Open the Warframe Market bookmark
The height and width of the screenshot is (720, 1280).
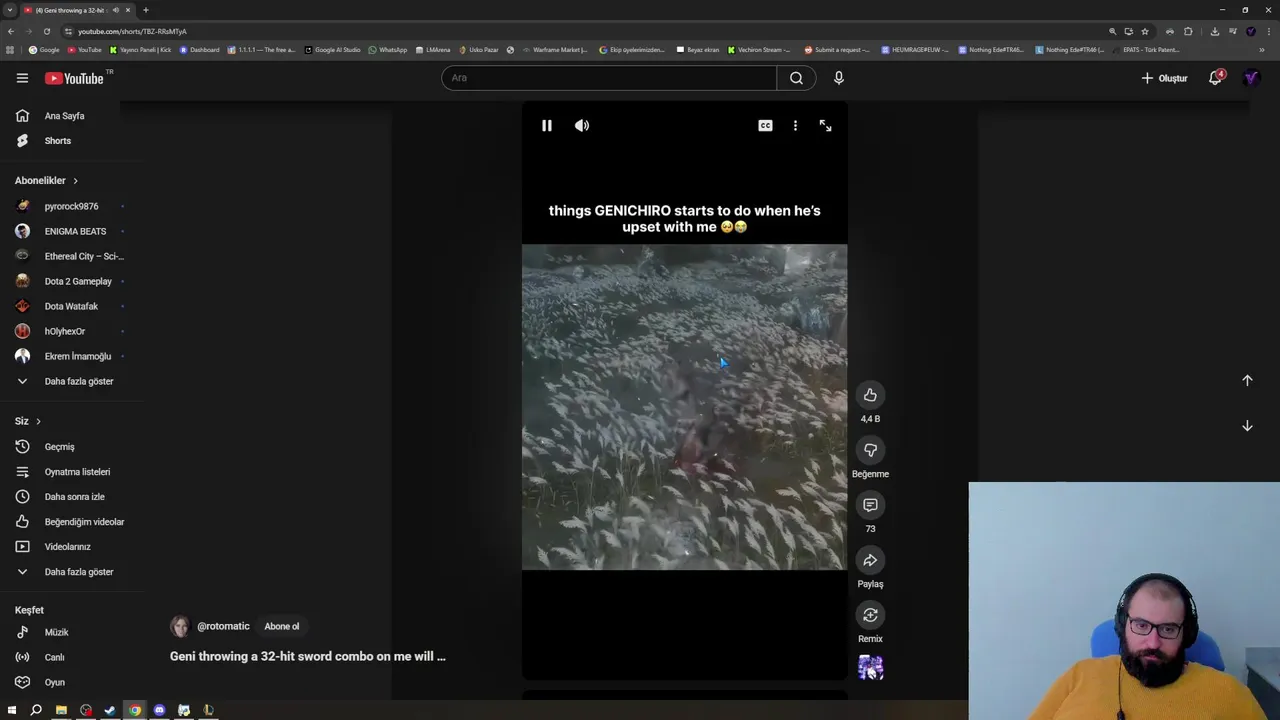click(555, 49)
